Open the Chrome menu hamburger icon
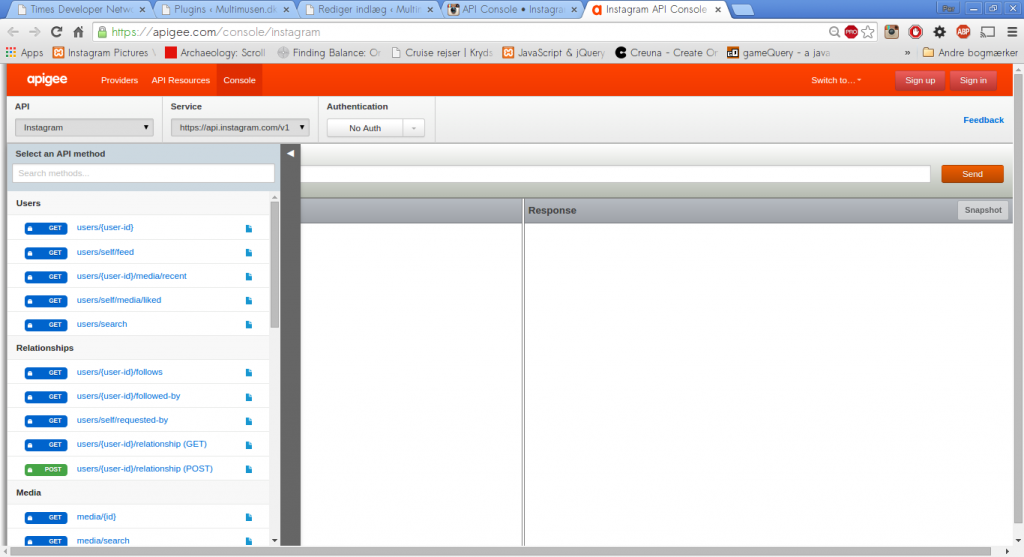1024x557 pixels. pyautogui.click(x=1012, y=32)
